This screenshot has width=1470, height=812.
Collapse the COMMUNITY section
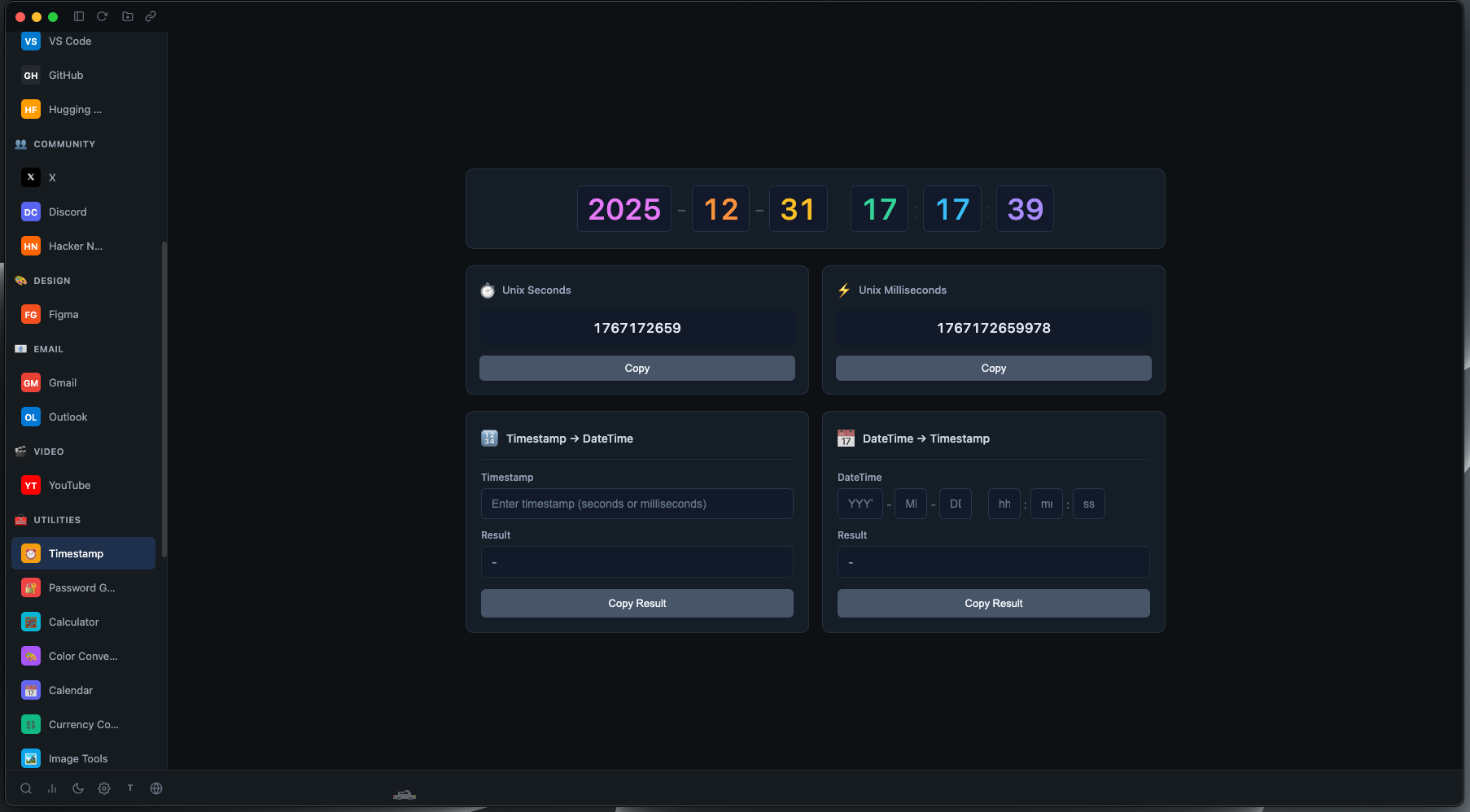63,144
